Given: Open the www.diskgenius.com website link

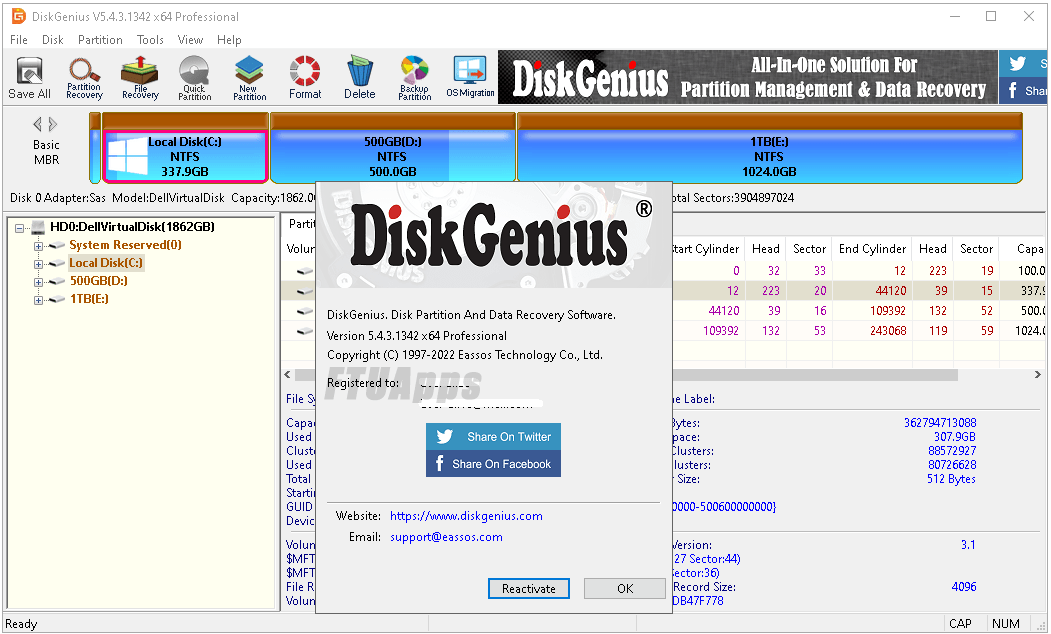Looking at the screenshot, I should click(466, 516).
